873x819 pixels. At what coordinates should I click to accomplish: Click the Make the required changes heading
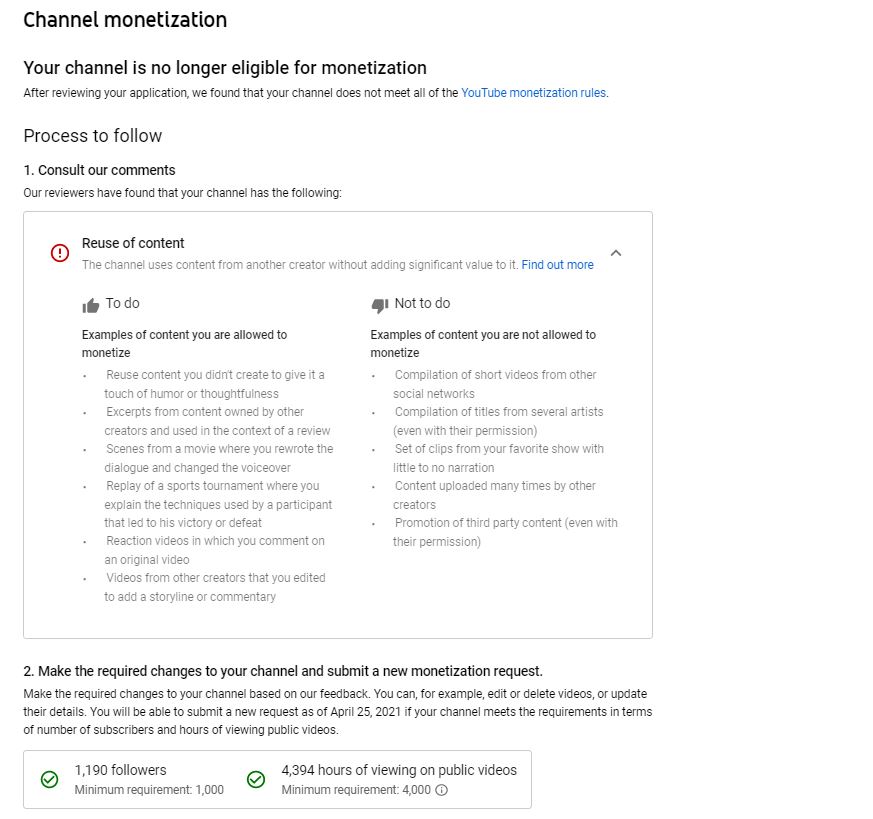(x=283, y=671)
